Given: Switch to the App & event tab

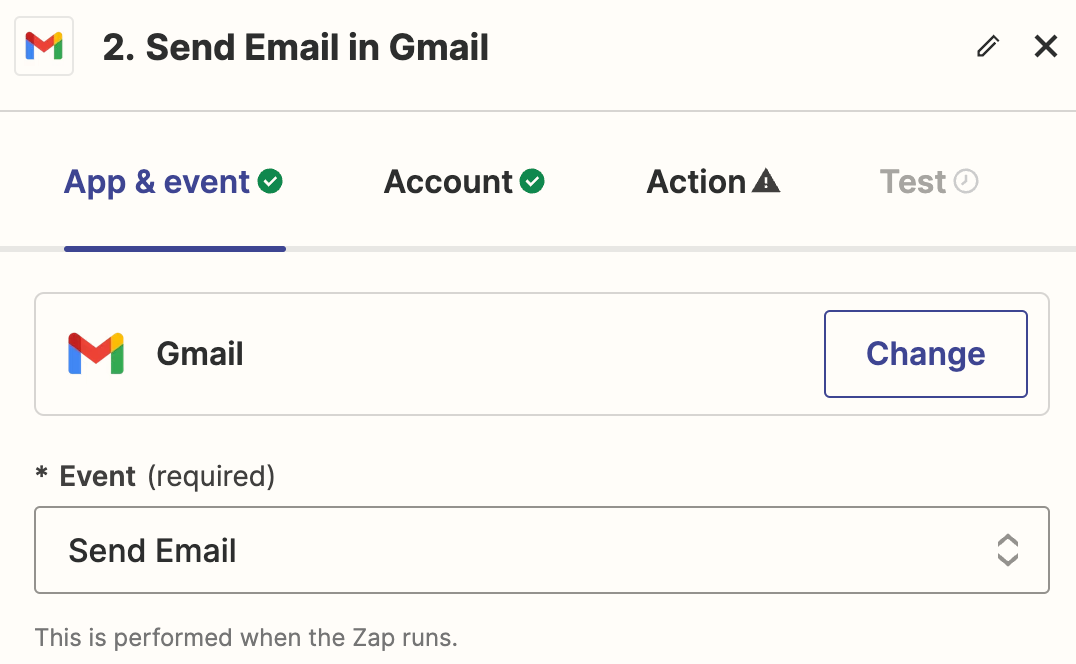Looking at the screenshot, I should [x=157, y=182].
